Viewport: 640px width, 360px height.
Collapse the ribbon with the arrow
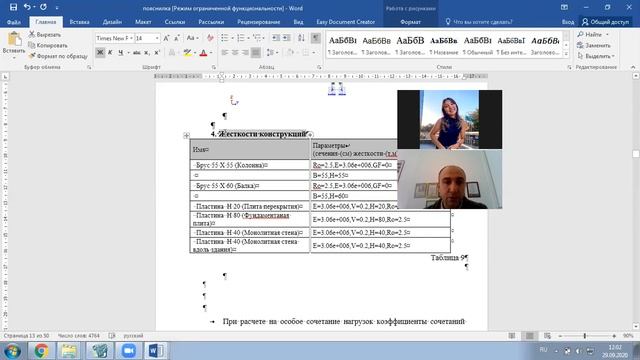(633, 67)
